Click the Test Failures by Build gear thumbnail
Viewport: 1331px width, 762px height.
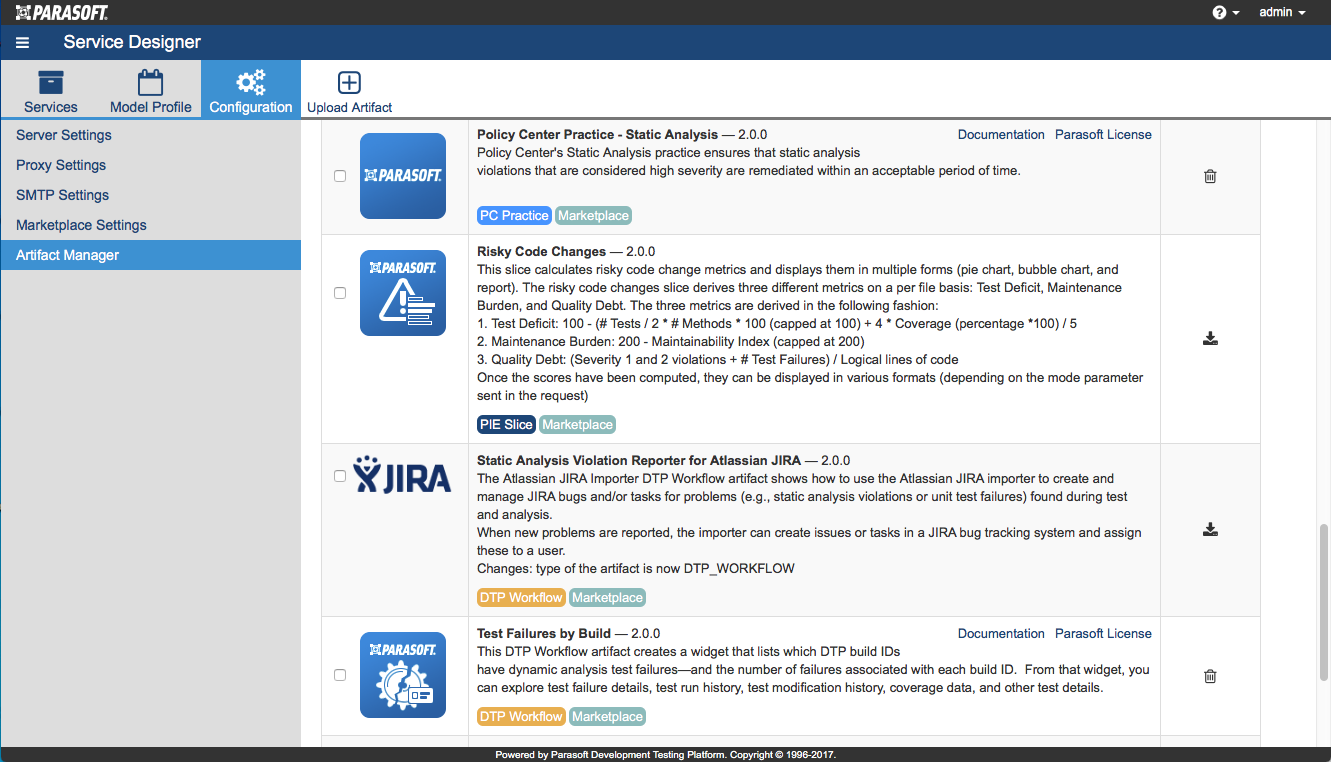coord(403,675)
